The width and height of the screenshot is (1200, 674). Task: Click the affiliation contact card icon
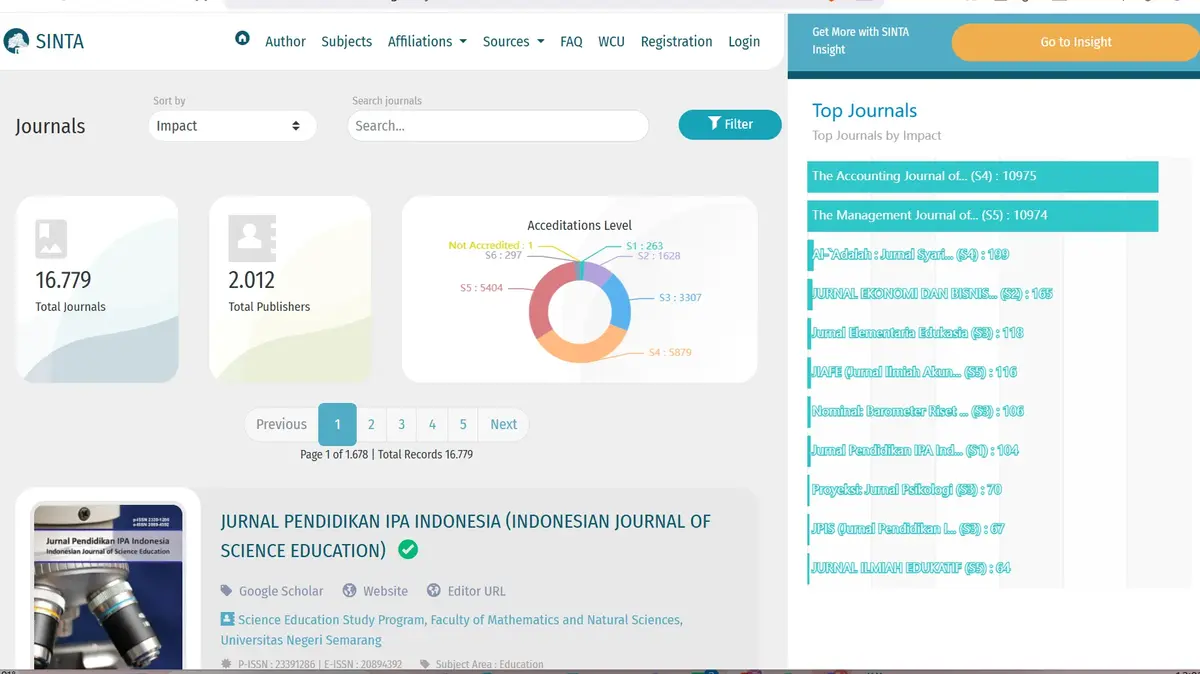(x=227, y=619)
